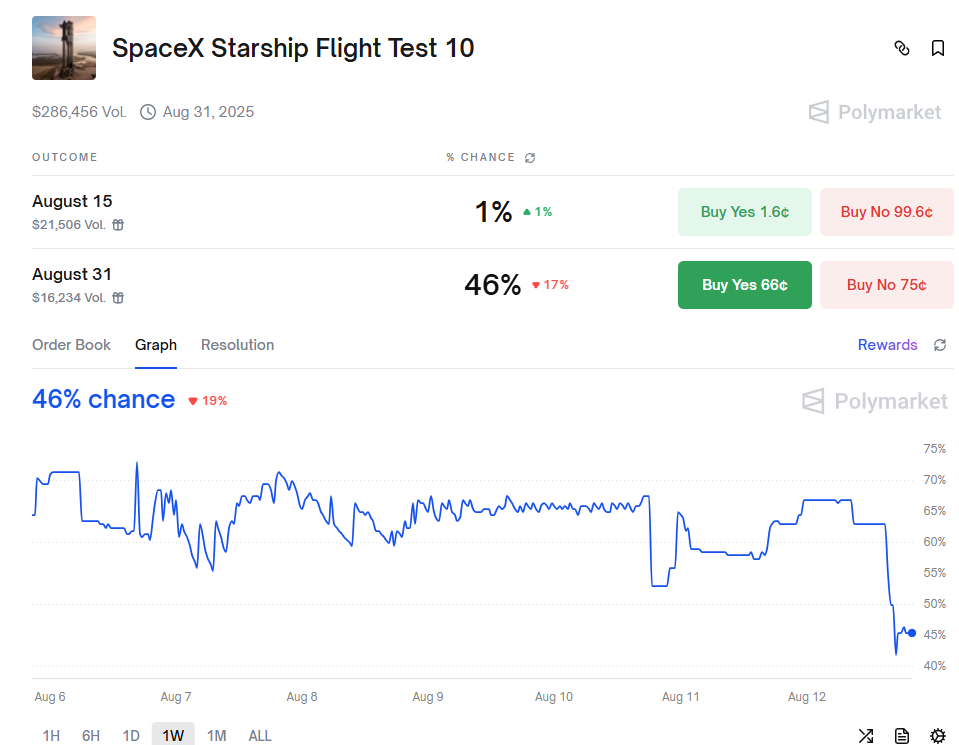Set chart range to 1M
This screenshot has width=959, height=745.
(216, 736)
